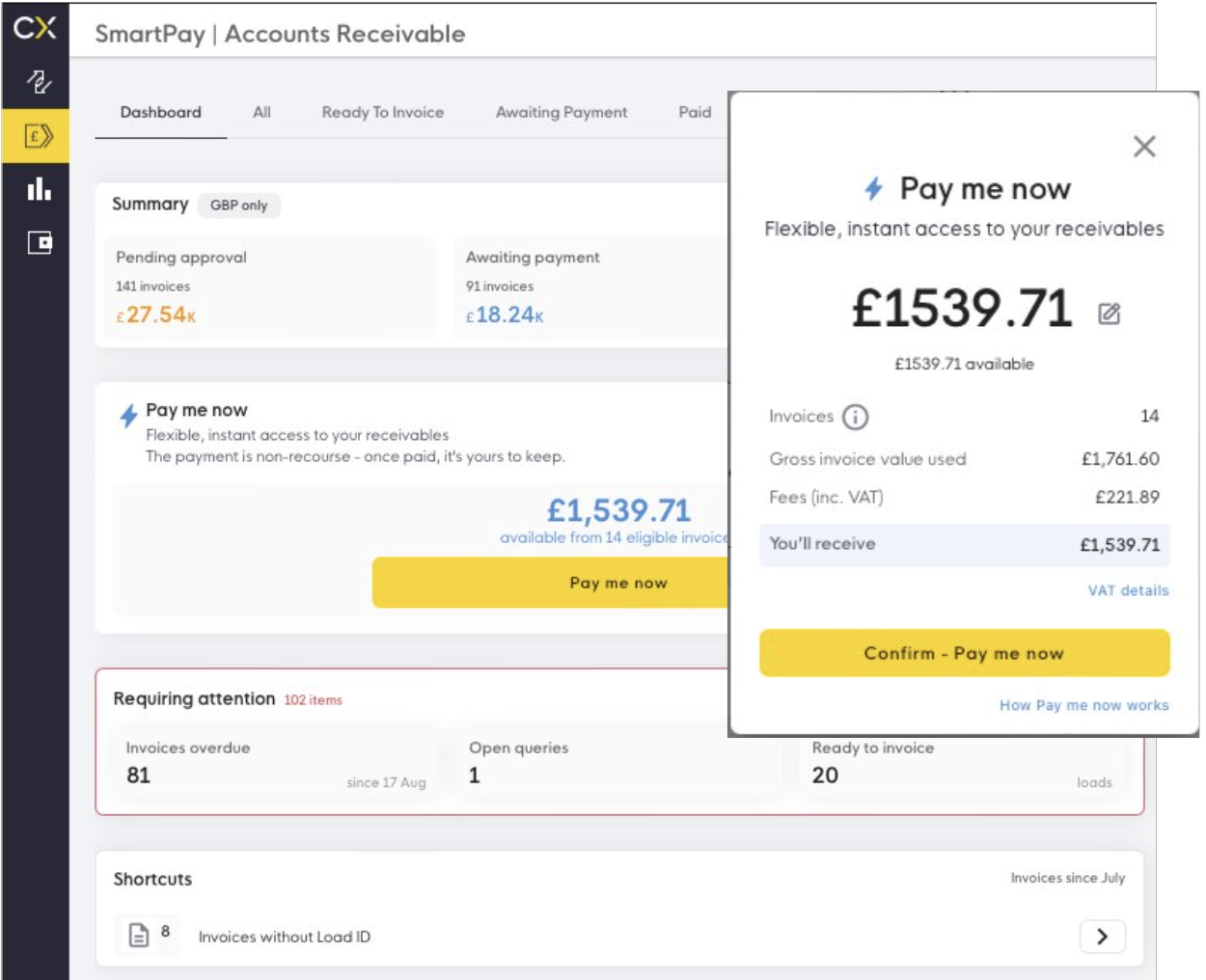Select the Paid tab

coord(695,113)
